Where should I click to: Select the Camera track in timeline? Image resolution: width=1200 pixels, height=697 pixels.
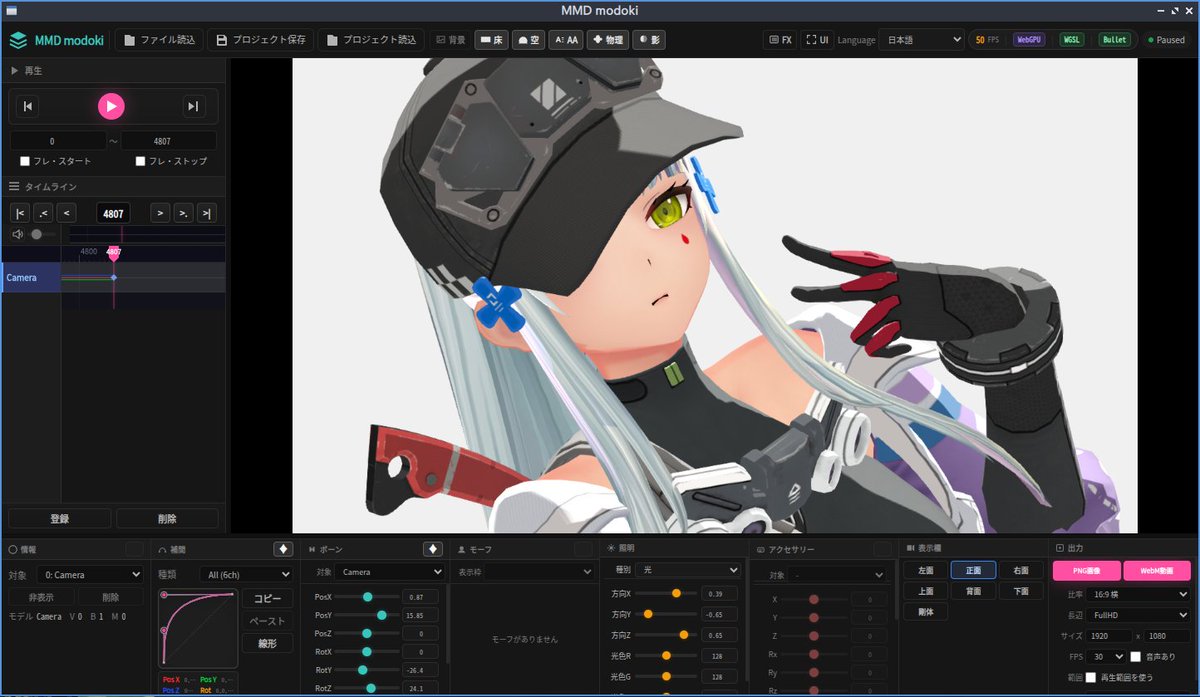(x=31, y=278)
